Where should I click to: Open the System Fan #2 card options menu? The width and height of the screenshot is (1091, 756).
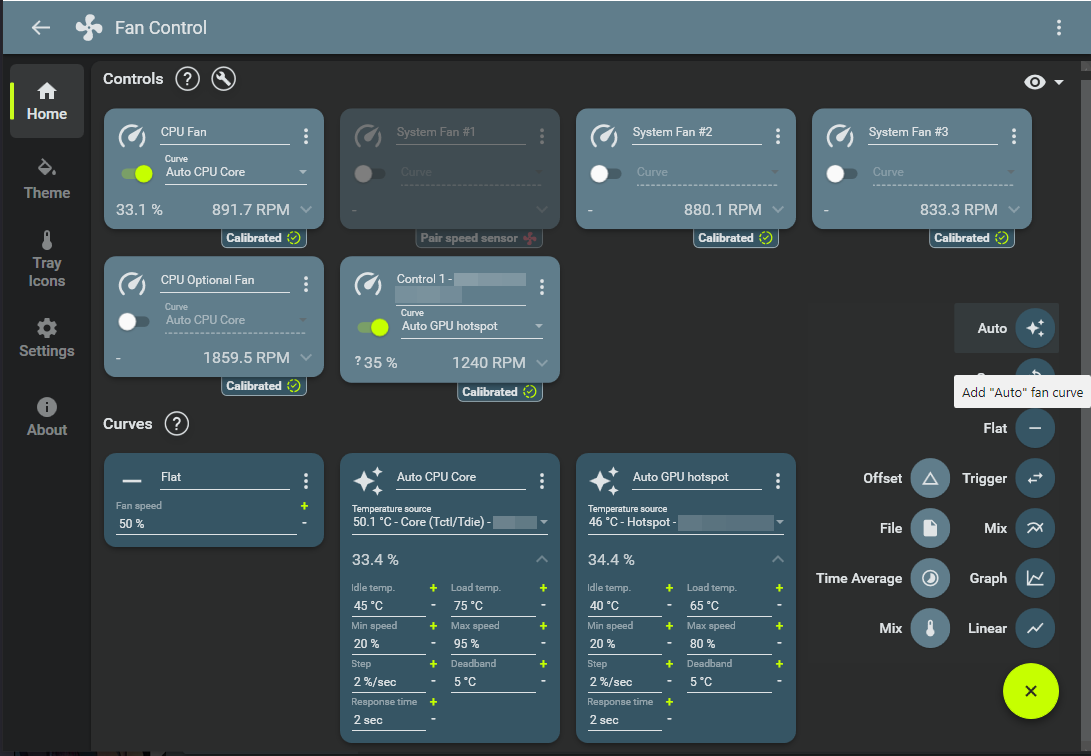pyautogui.click(x=778, y=136)
